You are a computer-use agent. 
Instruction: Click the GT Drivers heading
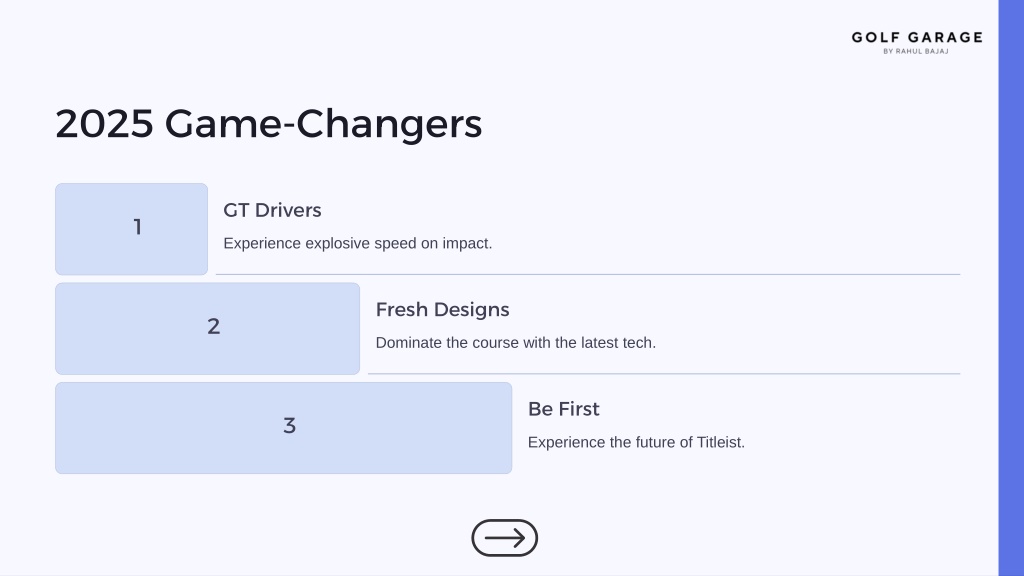[x=272, y=210]
